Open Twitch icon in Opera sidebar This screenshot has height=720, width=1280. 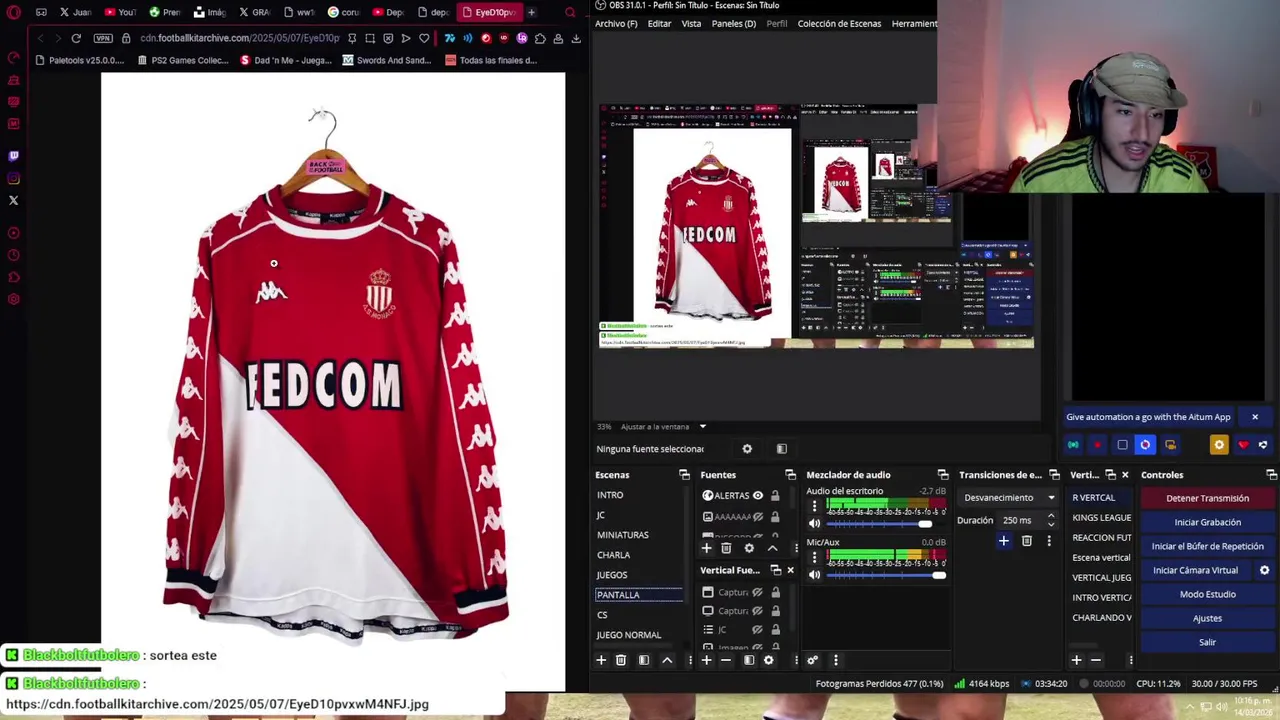13,156
